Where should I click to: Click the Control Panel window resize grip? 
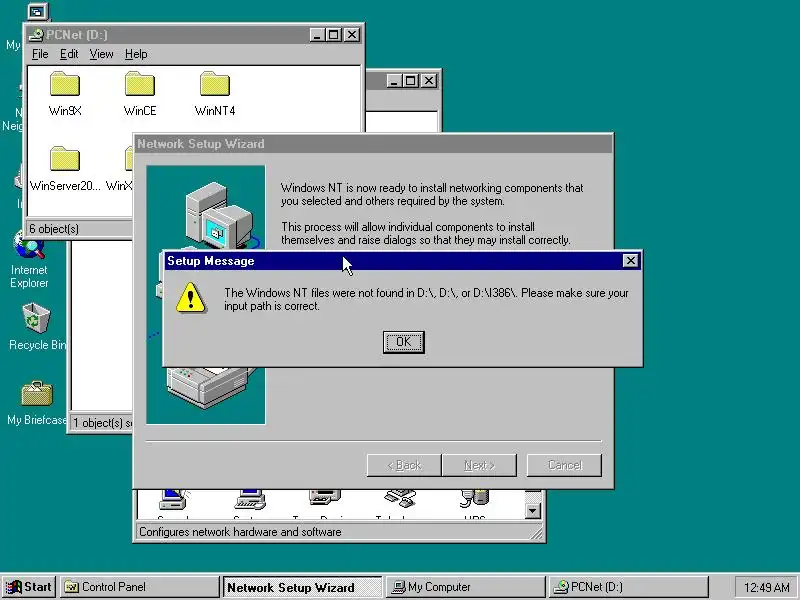pyautogui.click(x=537, y=534)
